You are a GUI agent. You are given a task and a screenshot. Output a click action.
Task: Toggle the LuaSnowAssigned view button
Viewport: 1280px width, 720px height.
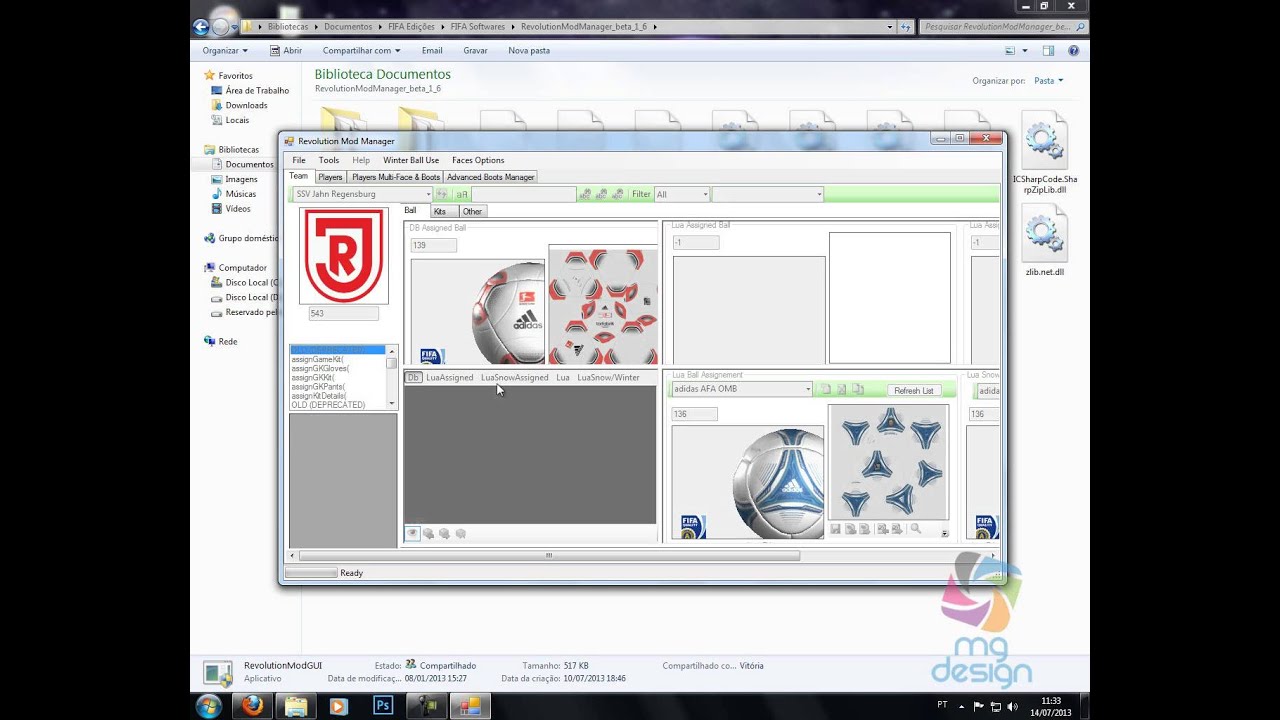tap(514, 377)
